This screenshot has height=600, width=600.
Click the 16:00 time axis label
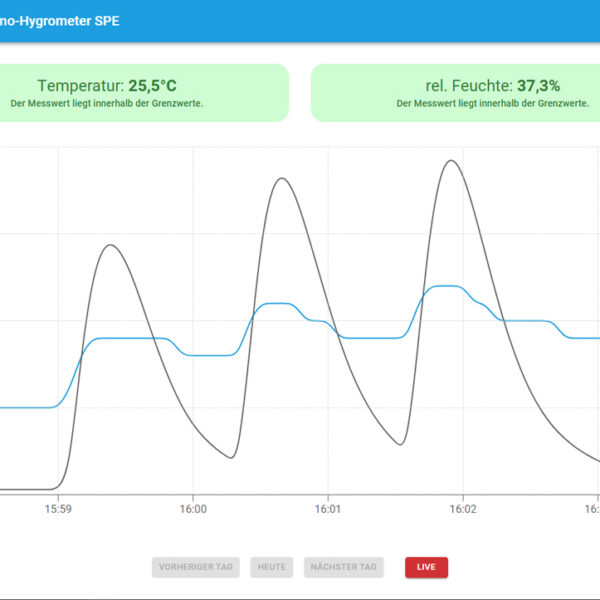pyautogui.click(x=193, y=509)
